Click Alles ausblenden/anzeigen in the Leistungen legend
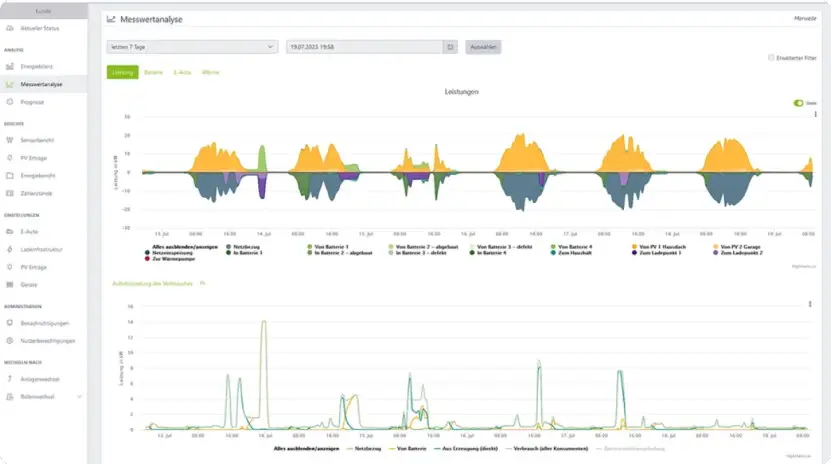 point(184,247)
